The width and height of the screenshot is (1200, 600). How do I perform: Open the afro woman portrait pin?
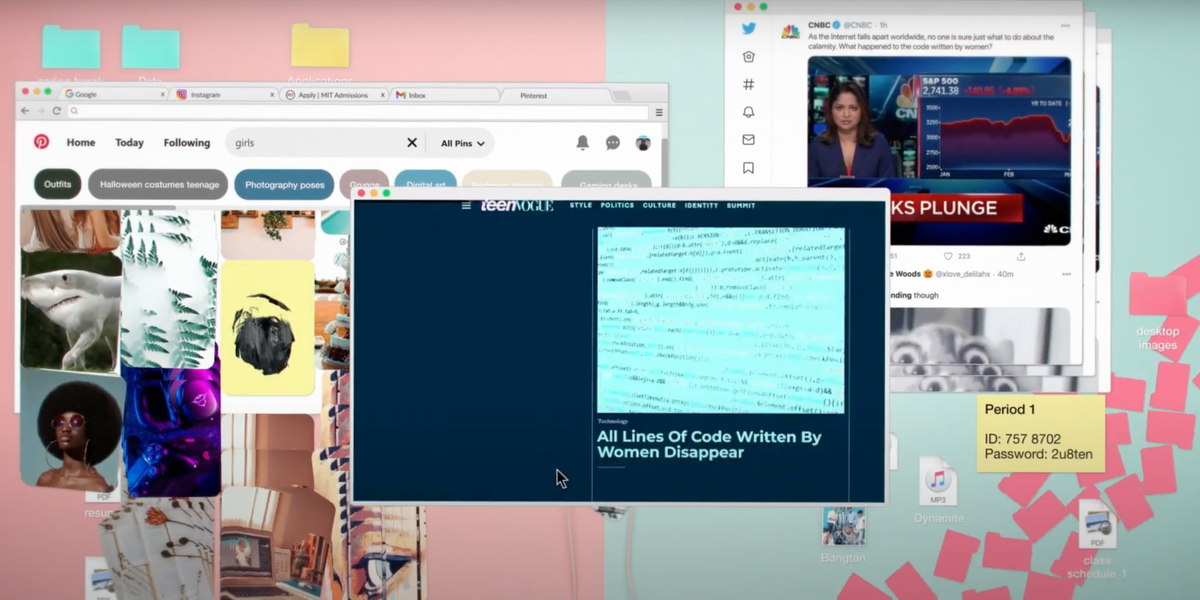click(x=71, y=432)
